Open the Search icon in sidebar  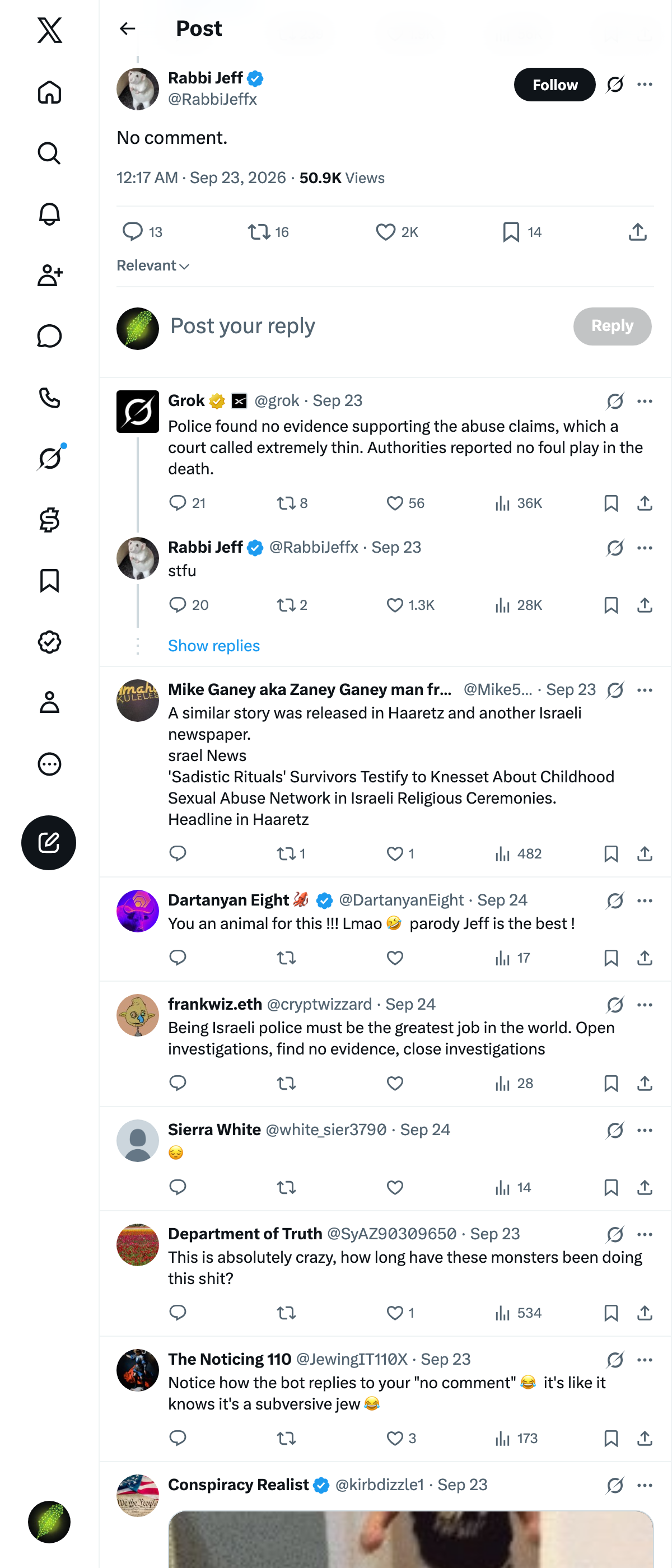click(49, 153)
